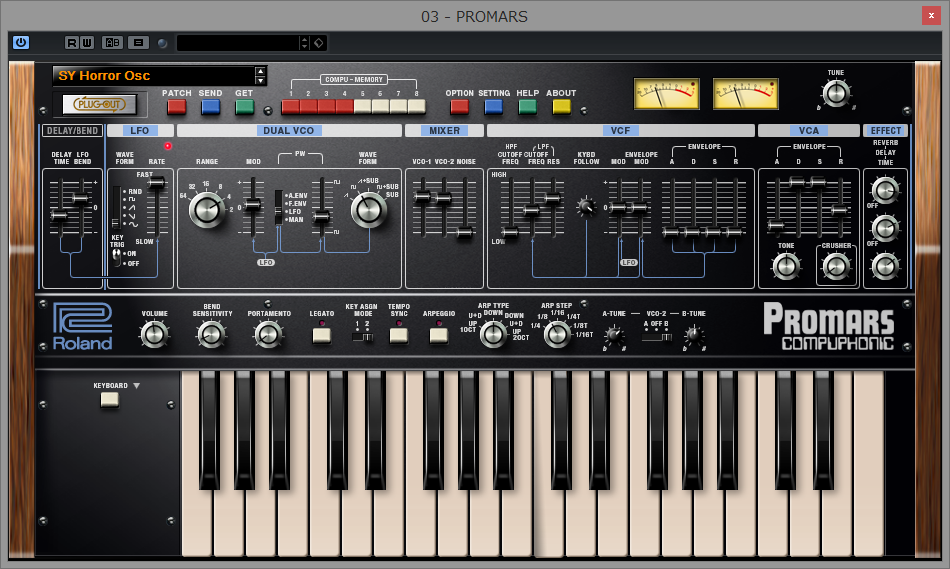Screen dimensions: 950x569
Task: Toggle the A/B compare icon
Action: [113, 42]
